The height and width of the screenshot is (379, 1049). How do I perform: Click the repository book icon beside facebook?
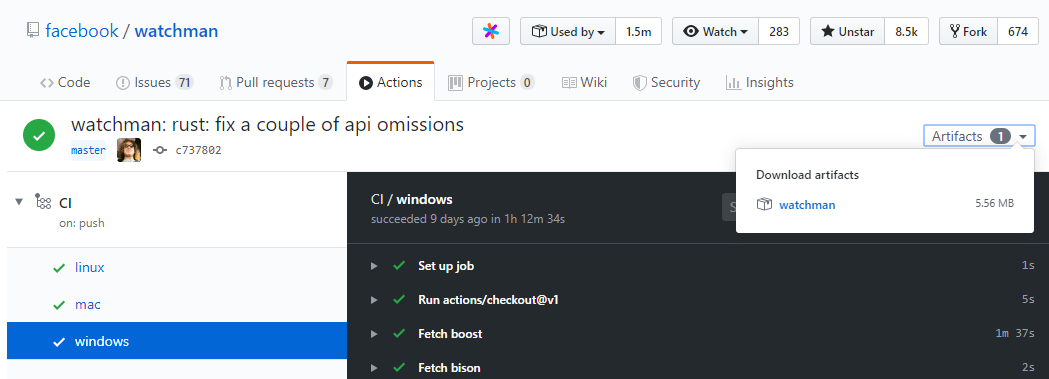(32, 31)
